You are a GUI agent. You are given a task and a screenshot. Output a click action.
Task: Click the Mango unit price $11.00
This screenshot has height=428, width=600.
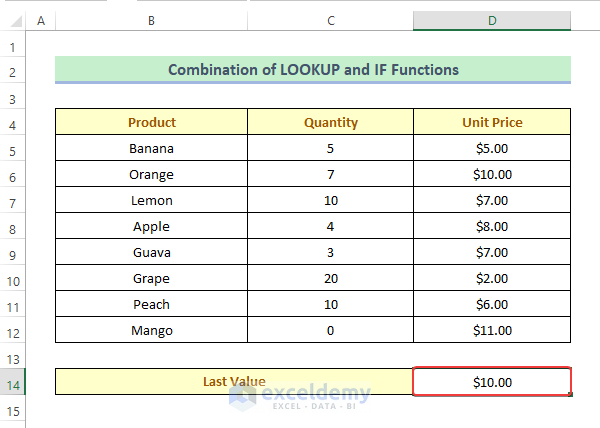(x=491, y=331)
